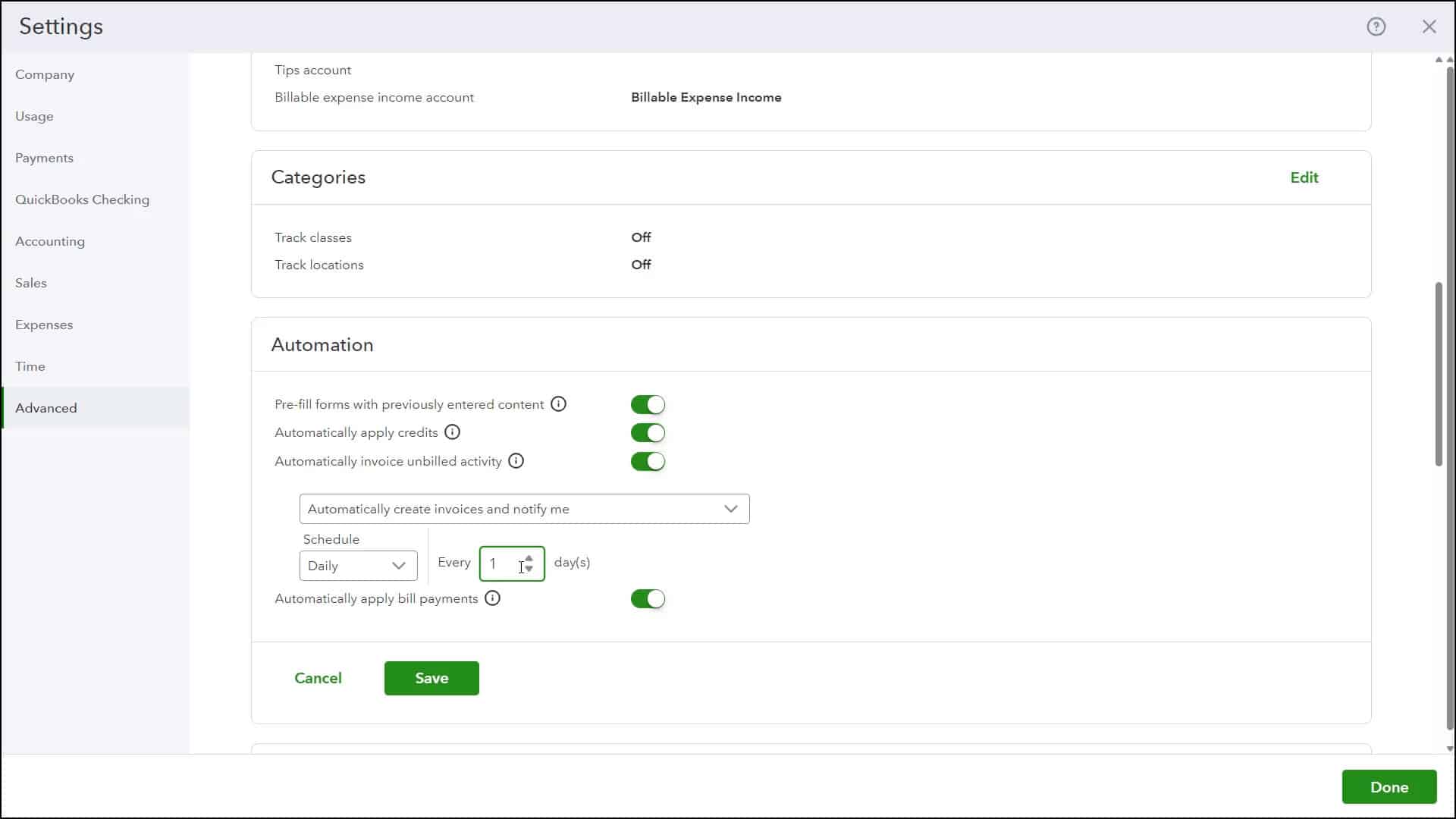Viewport: 1456px width, 819px height.
Task: Click info icon for invoice unbilled activity
Action: coord(516,461)
